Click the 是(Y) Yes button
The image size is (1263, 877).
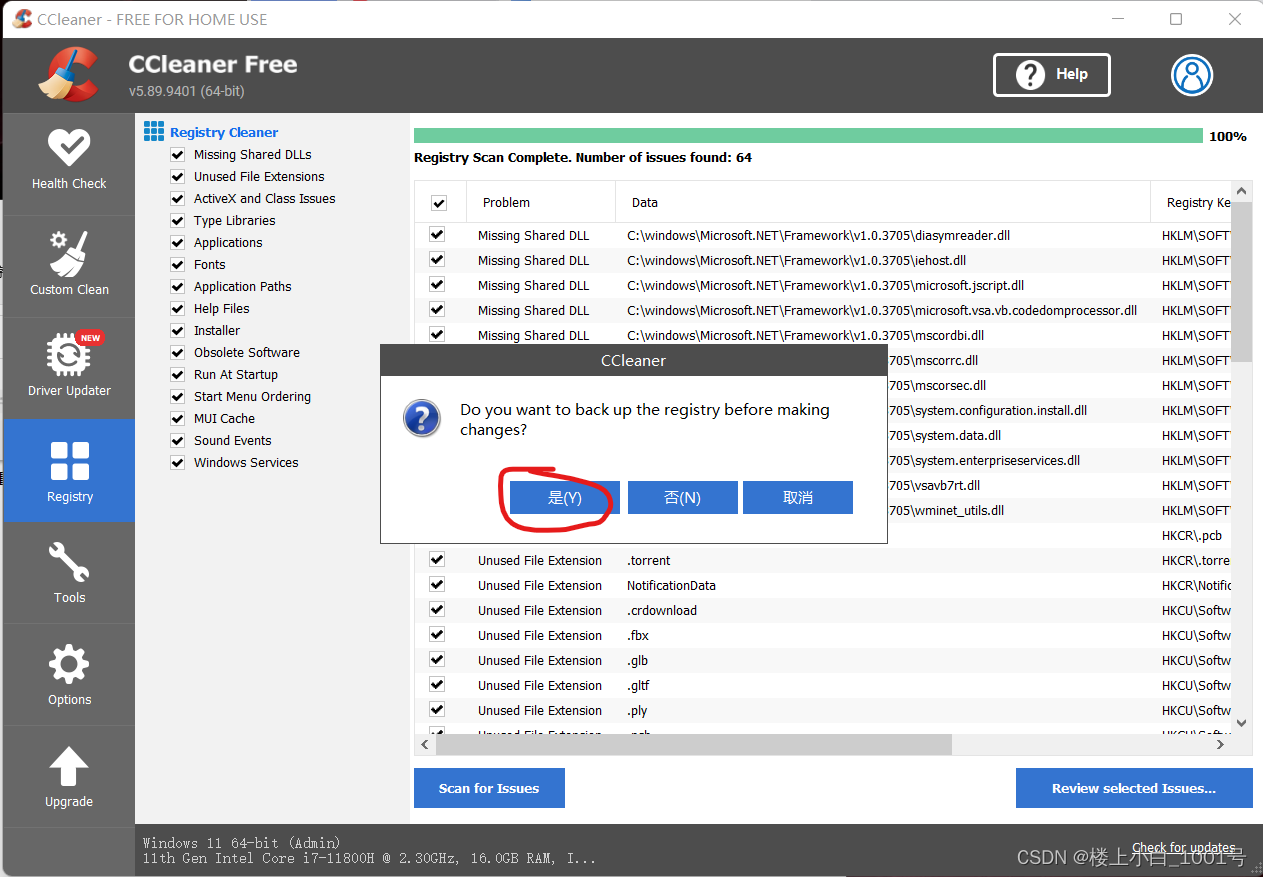pyautogui.click(x=565, y=497)
